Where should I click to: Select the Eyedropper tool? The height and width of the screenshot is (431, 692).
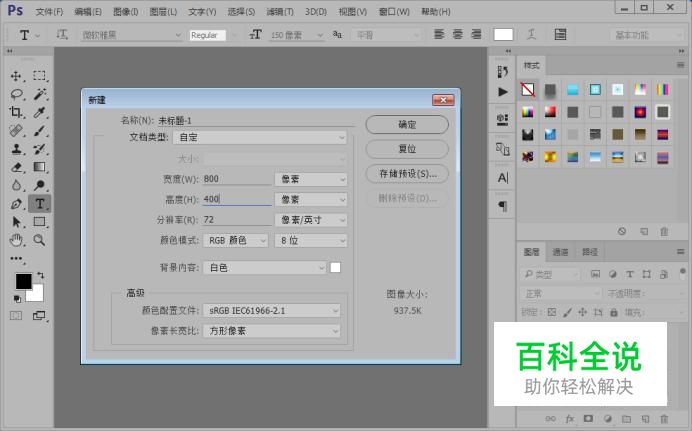tap(40, 112)
